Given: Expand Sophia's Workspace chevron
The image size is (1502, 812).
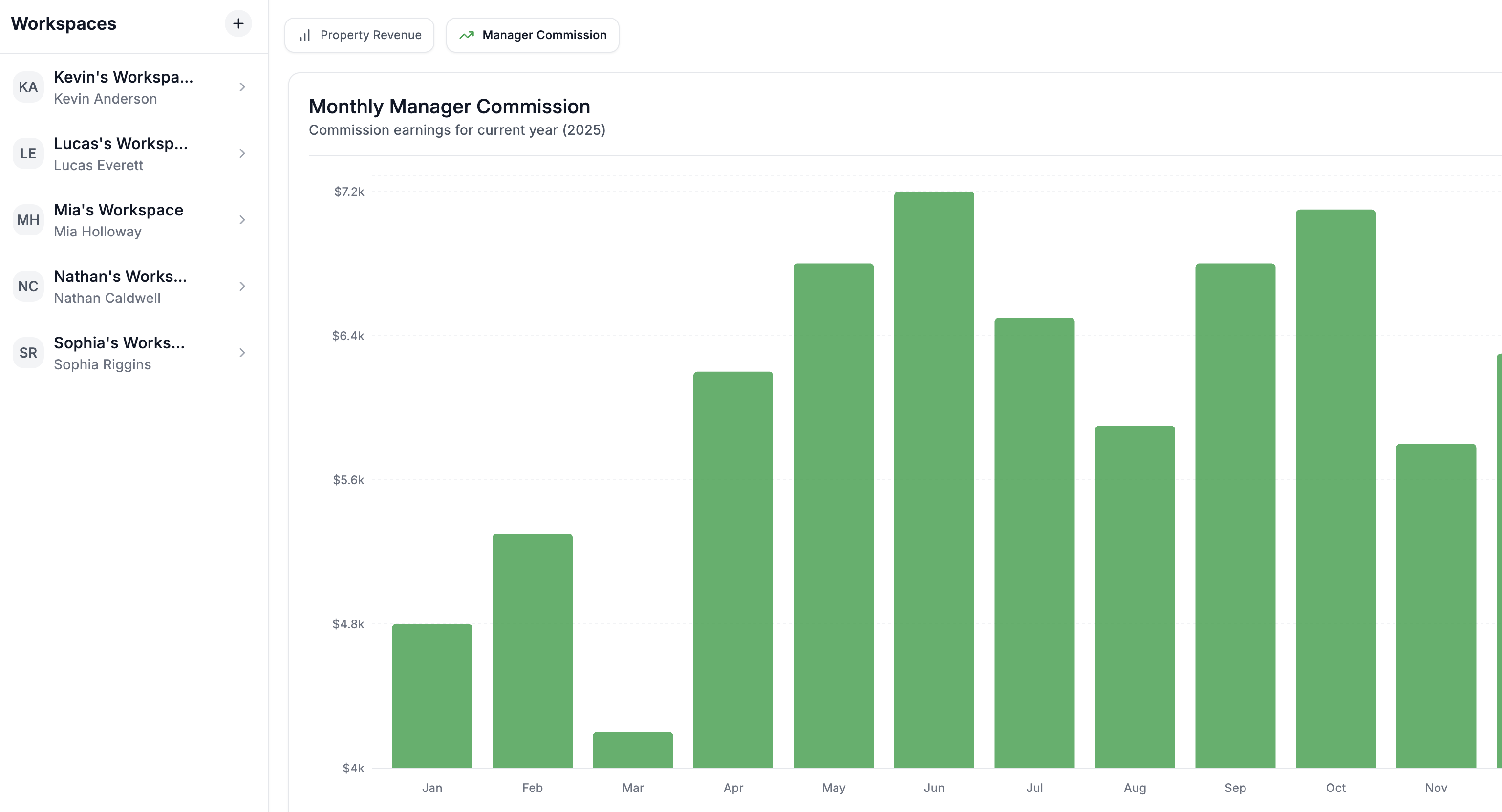Looking at the screenshot, I should 242,353.
